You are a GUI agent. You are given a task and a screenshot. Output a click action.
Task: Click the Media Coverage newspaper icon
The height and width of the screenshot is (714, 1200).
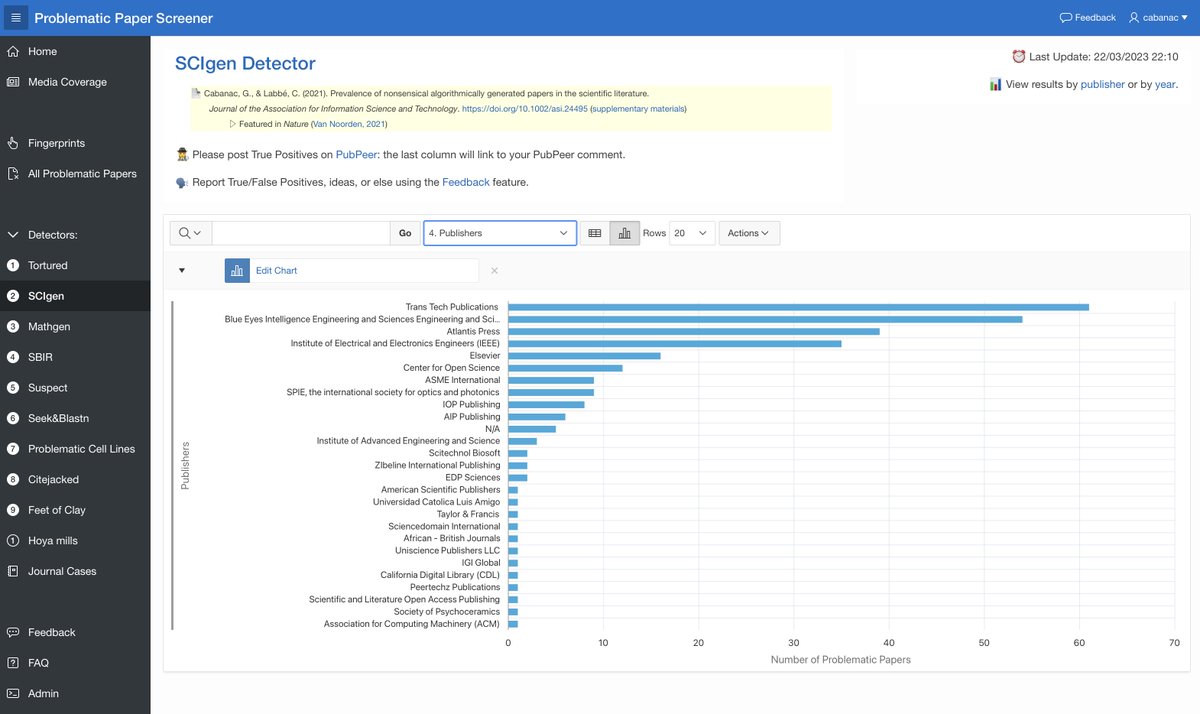click(13, 82)
